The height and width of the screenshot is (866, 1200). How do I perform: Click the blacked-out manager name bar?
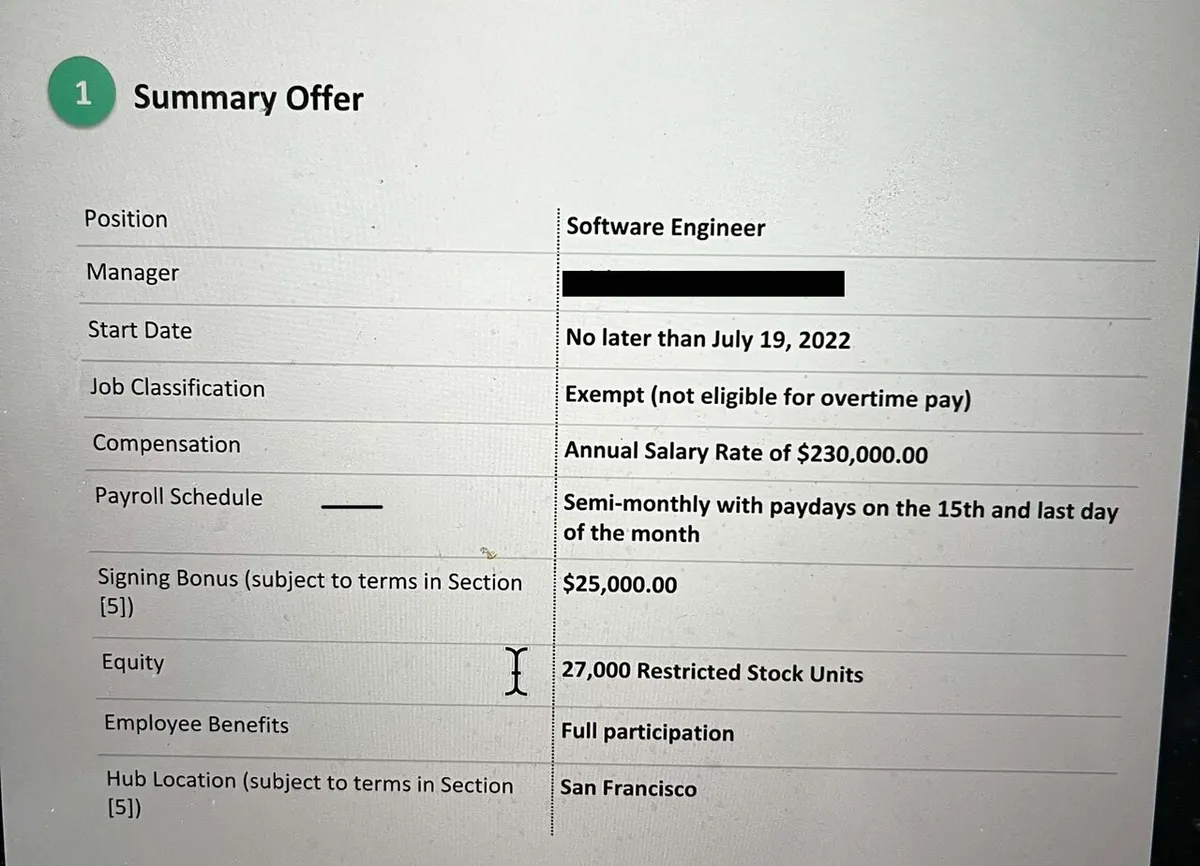pos(703,283)
